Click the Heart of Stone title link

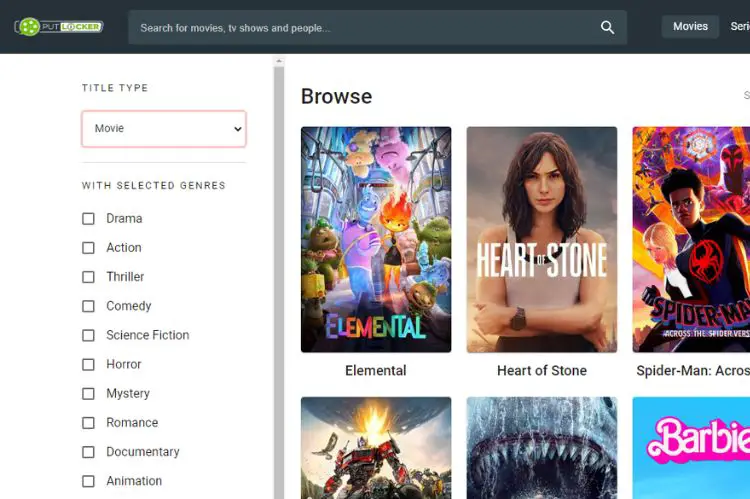tap(542, 371)
